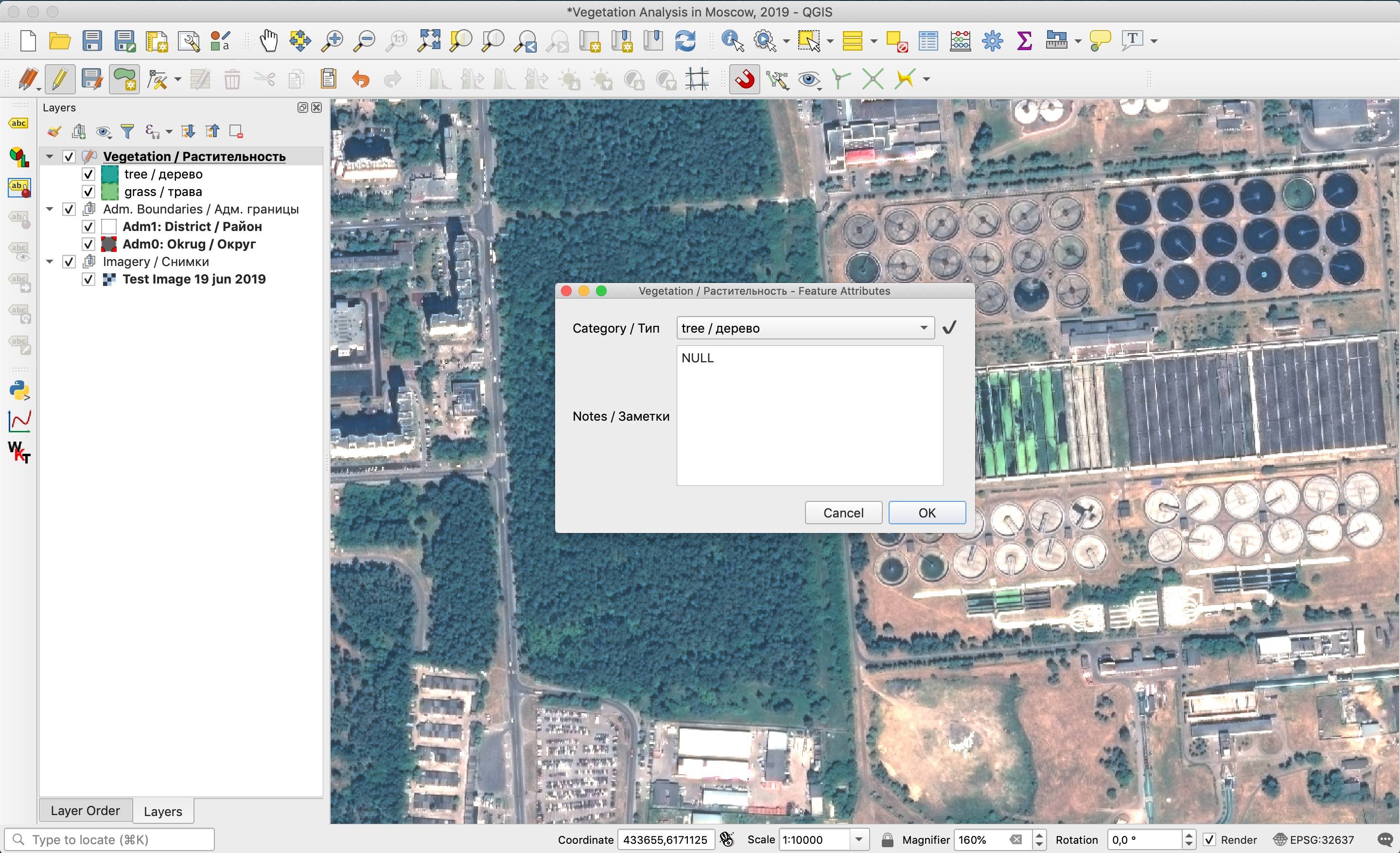Switch to the Layer Order tab
The height and width of the screenshot is (853, 1400).
[x=85, y=810]
